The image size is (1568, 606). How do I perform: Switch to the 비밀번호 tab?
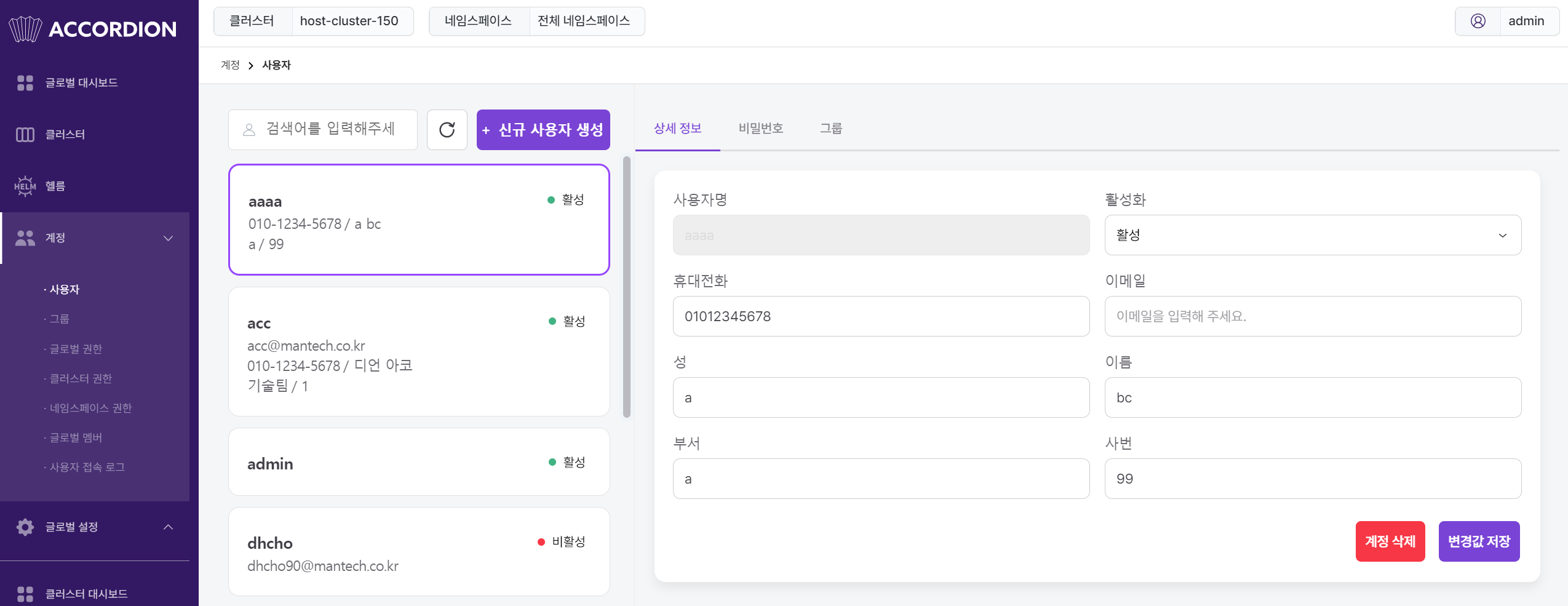pyautogui.click(x=760, y=128)
